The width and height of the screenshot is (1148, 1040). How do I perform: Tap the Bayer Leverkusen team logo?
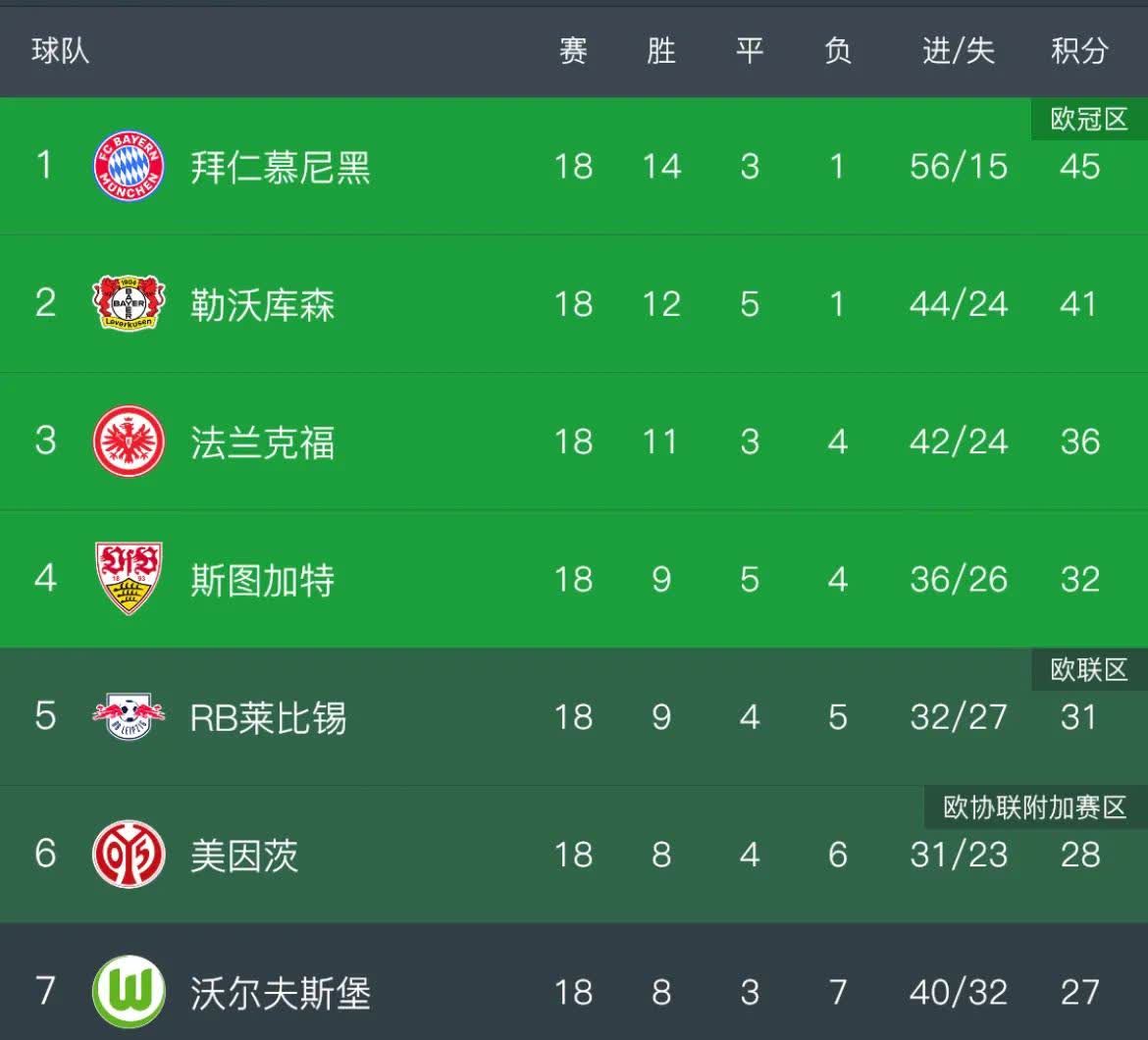(129, 303)
